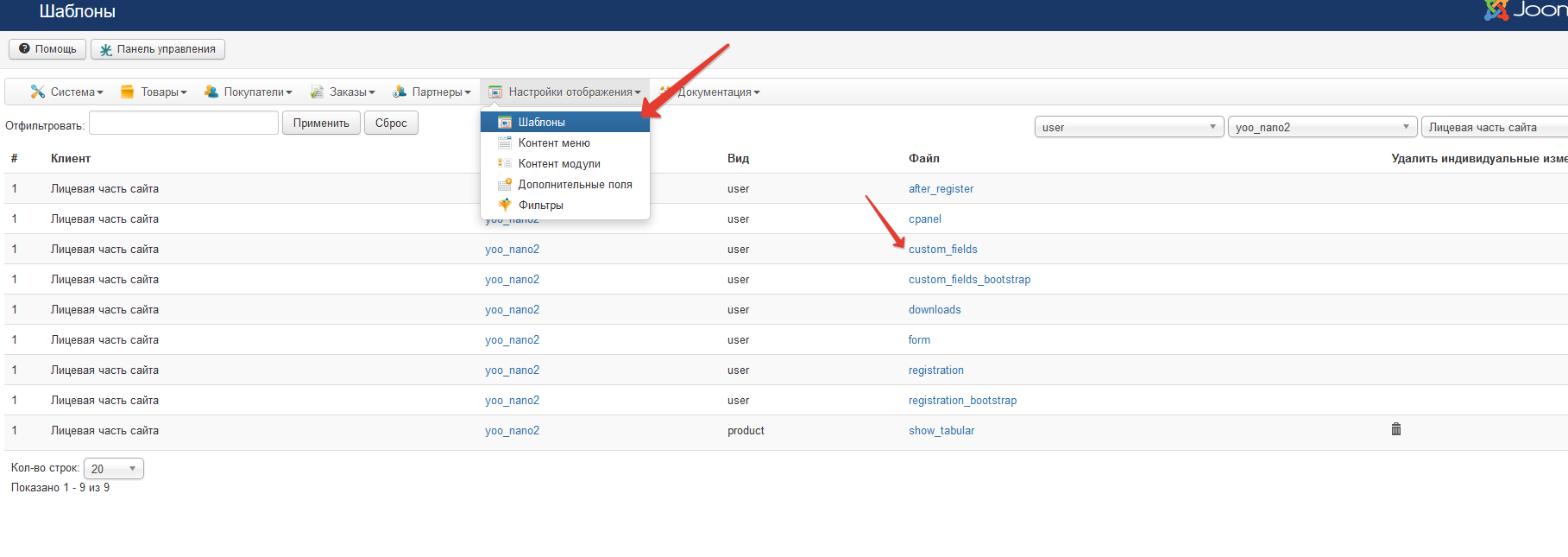This screenshot has height=557, width=1568.
Task: Open the custom_fields_bootstrap file link
Action: tap(969, 279)
